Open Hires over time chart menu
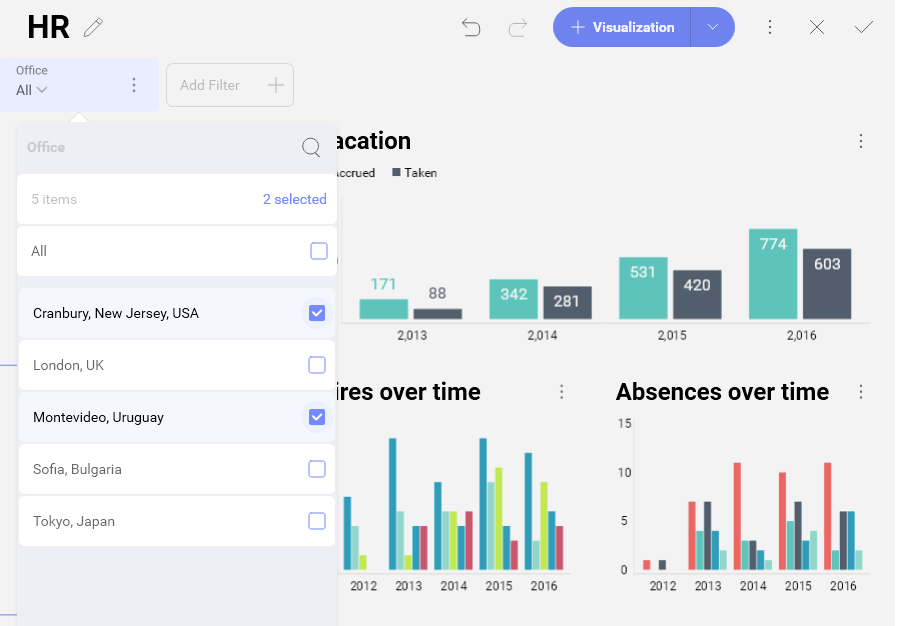Viewport: 900px width, 626px height. (561, 392)
